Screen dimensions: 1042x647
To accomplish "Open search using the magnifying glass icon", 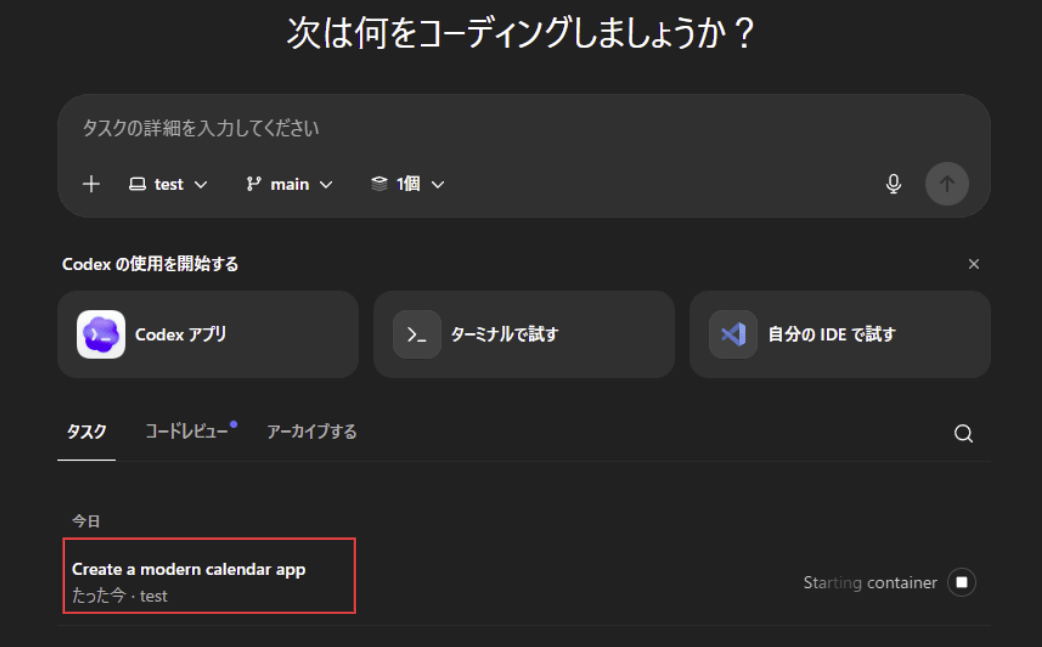I will [963, 433].
